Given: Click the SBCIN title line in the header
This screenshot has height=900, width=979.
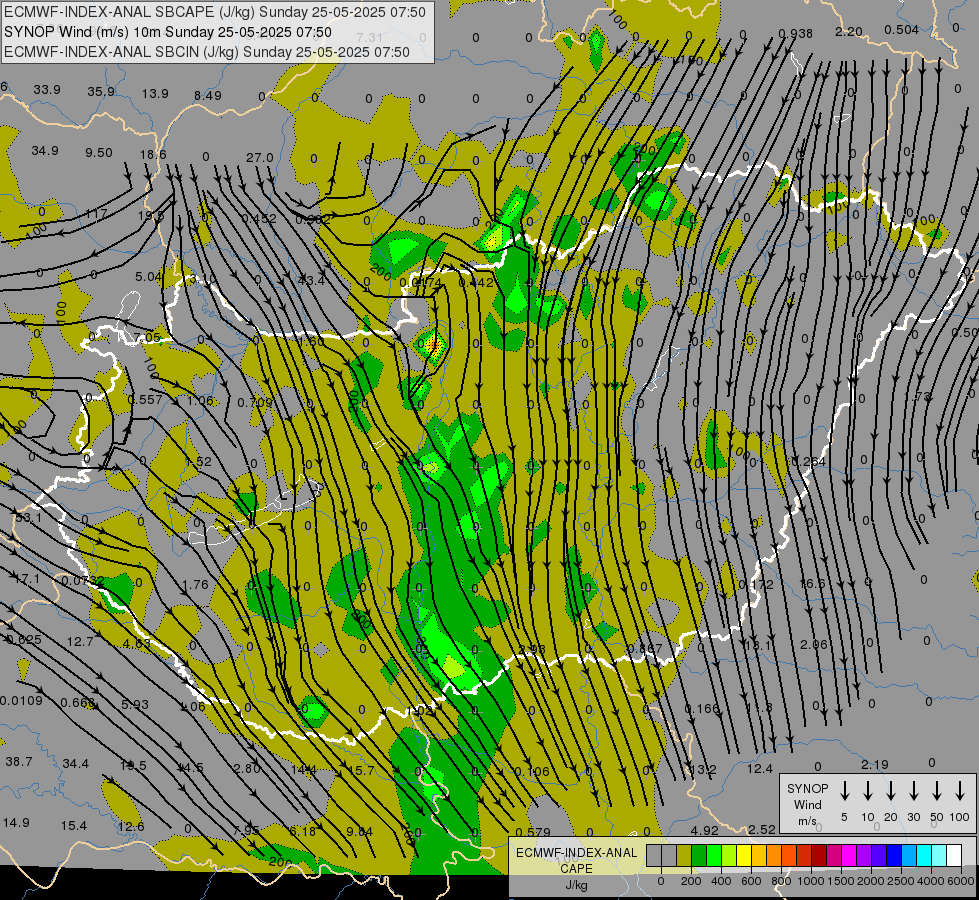Looking at the screenshot, I should point(207,52).
